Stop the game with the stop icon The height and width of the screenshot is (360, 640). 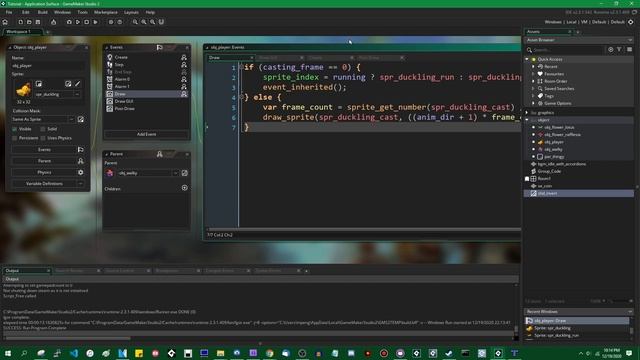coord(87,22)
